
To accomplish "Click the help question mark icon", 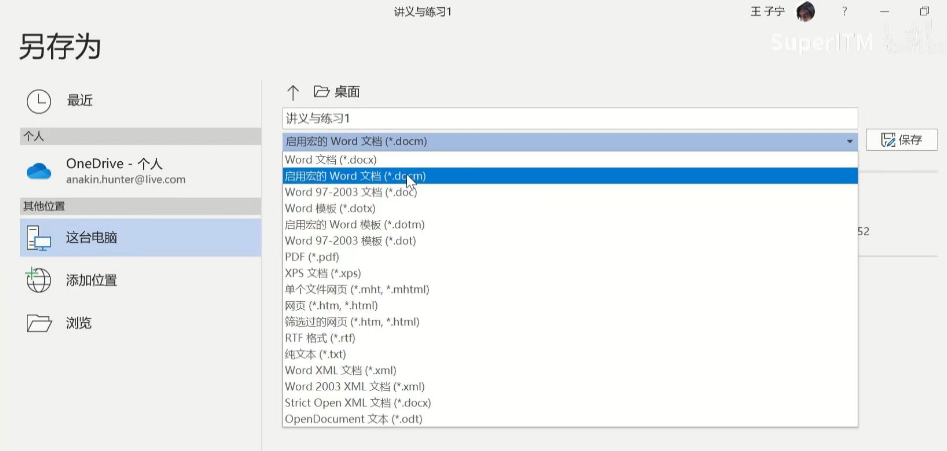I will click(844, 11).
